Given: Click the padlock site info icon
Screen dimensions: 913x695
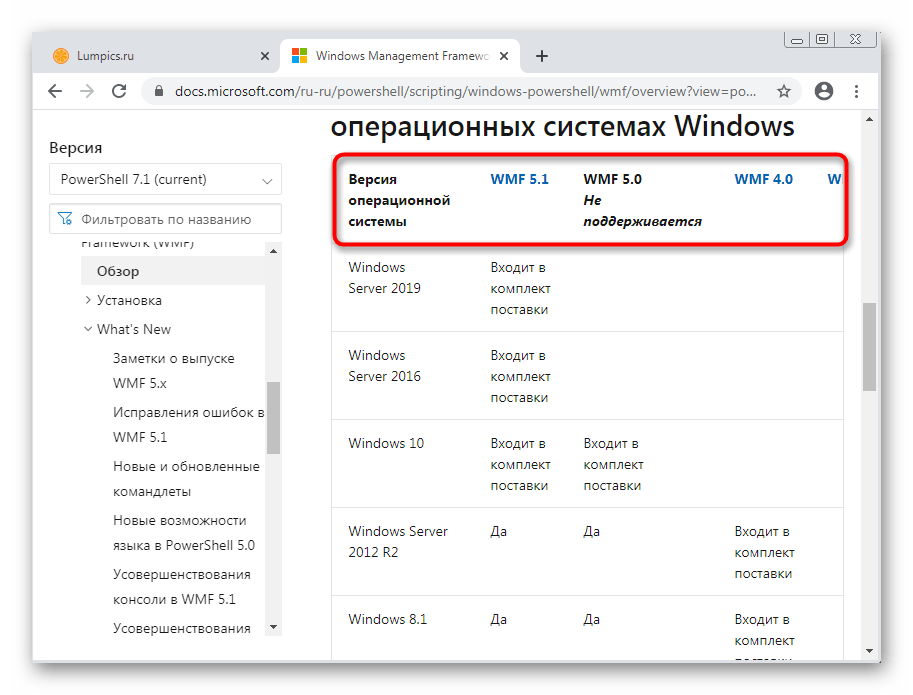Looking at the screenshot, I should pyautogui.click(x=159, y=91).
